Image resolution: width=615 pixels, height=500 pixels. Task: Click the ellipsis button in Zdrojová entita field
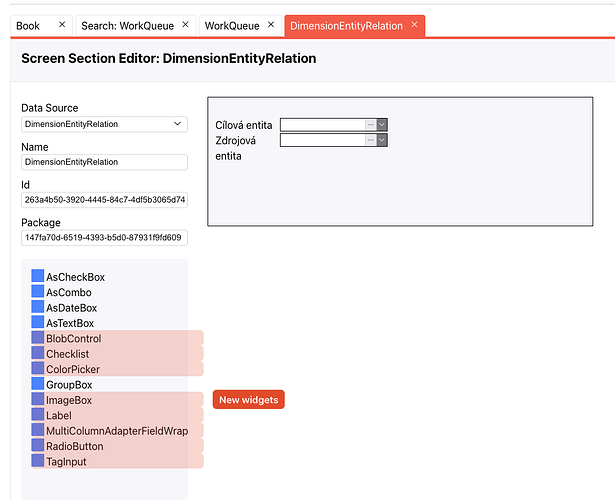pos(371,140)
